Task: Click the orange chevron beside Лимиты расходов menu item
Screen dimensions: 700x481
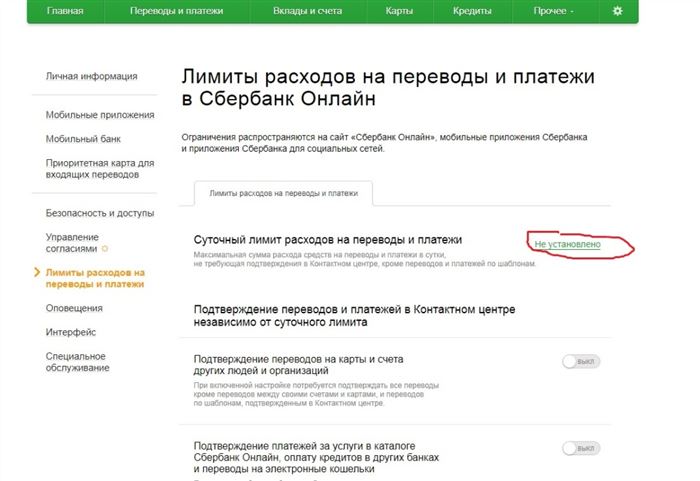Action: (37, 272)
